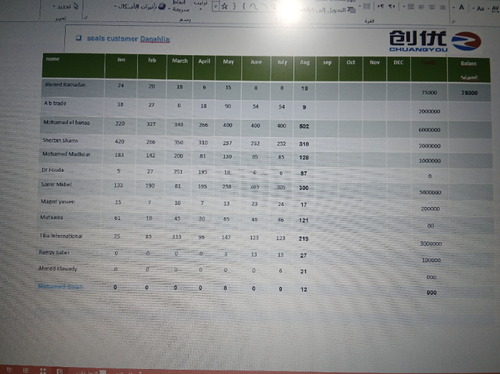Click the '78000' balance cell
The height and width of the screenshot is (374, 500).
coord(469,93)
